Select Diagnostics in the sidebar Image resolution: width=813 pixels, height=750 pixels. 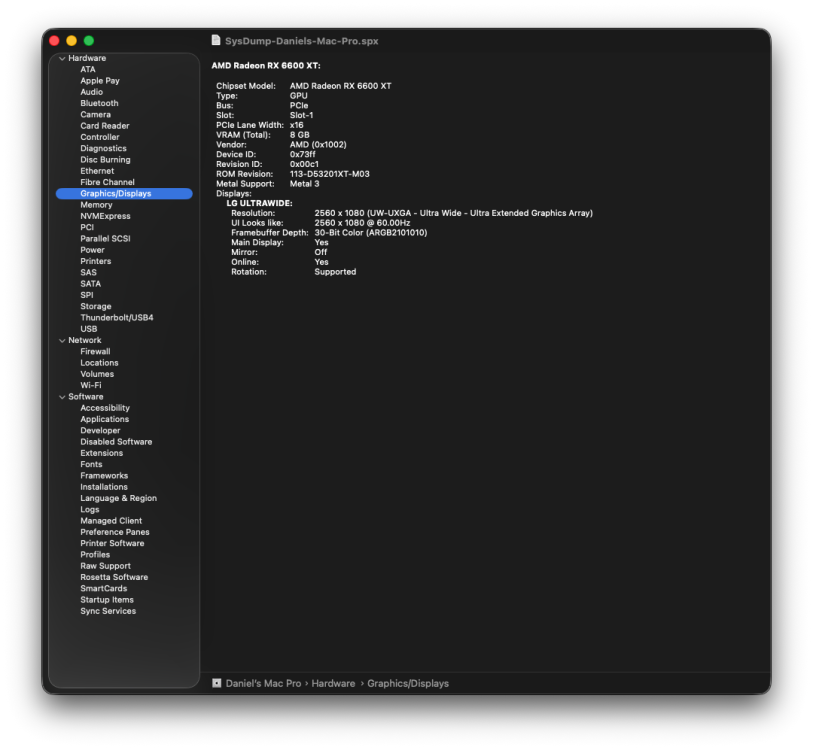tap(103, 148)
